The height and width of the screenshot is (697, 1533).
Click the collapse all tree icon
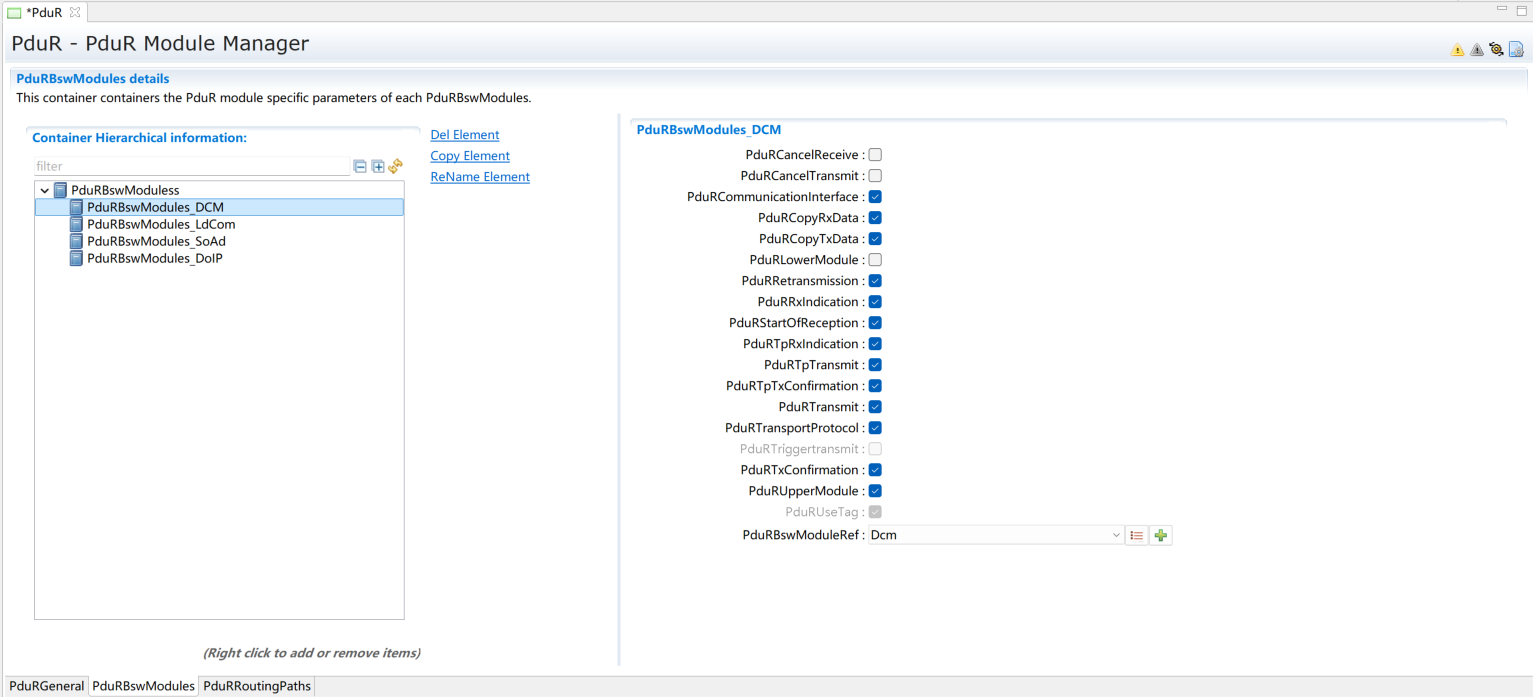(360, 167)
